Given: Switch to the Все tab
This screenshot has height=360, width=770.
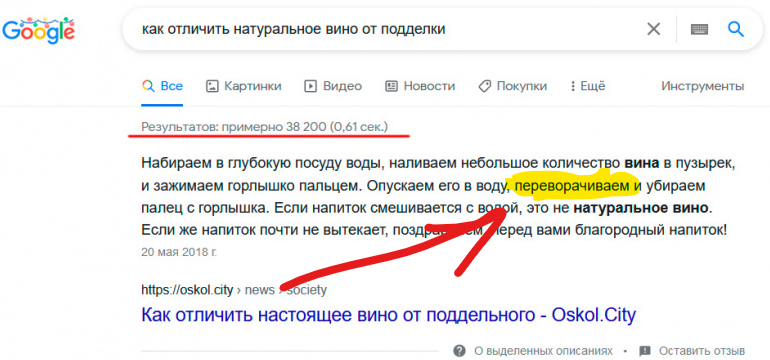Looking at the screenshot, I should pos(163,86).
